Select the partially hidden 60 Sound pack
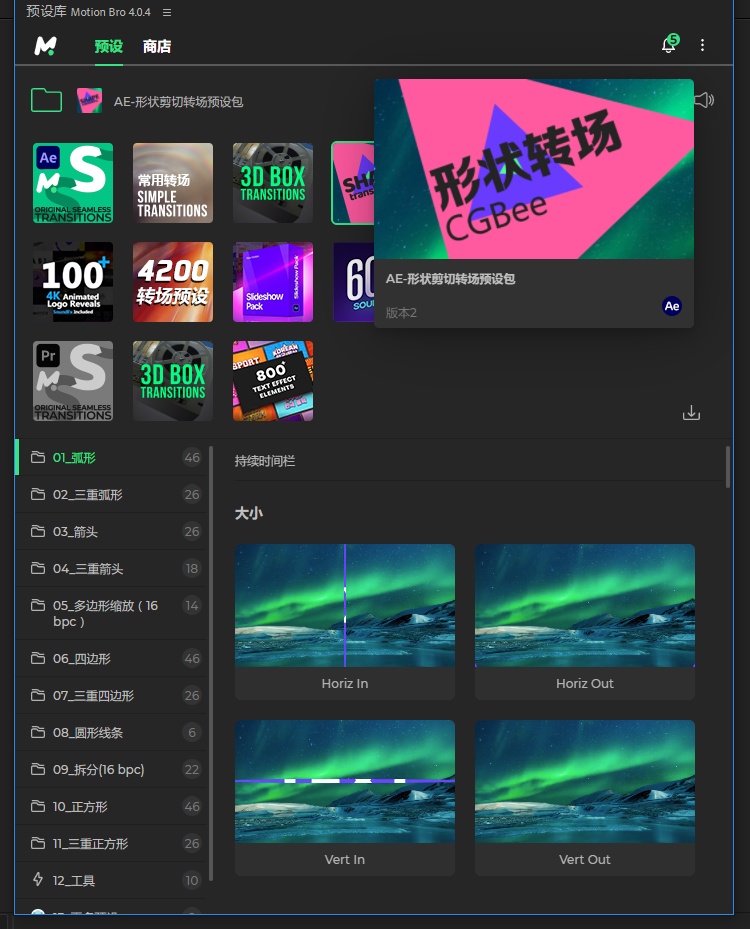The width and height of the screenshot is (750, 929). click(354, 282)
